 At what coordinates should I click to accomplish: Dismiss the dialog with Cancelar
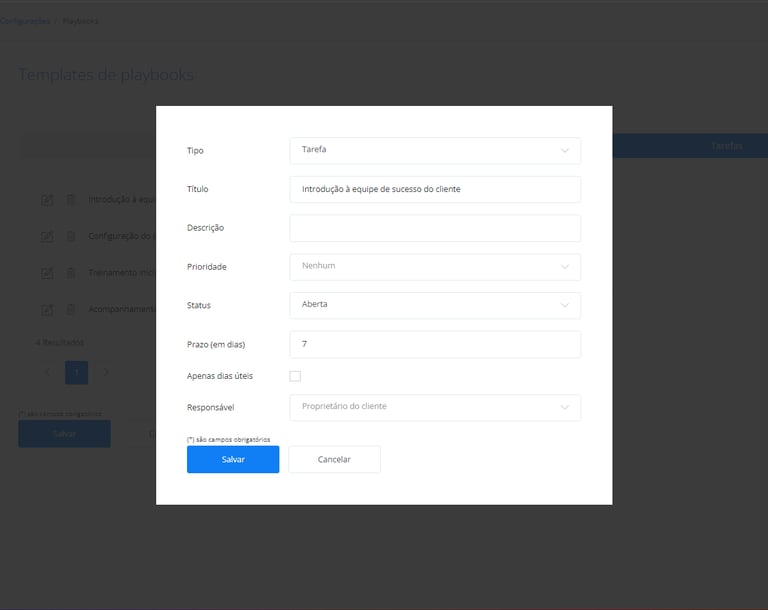334,459
